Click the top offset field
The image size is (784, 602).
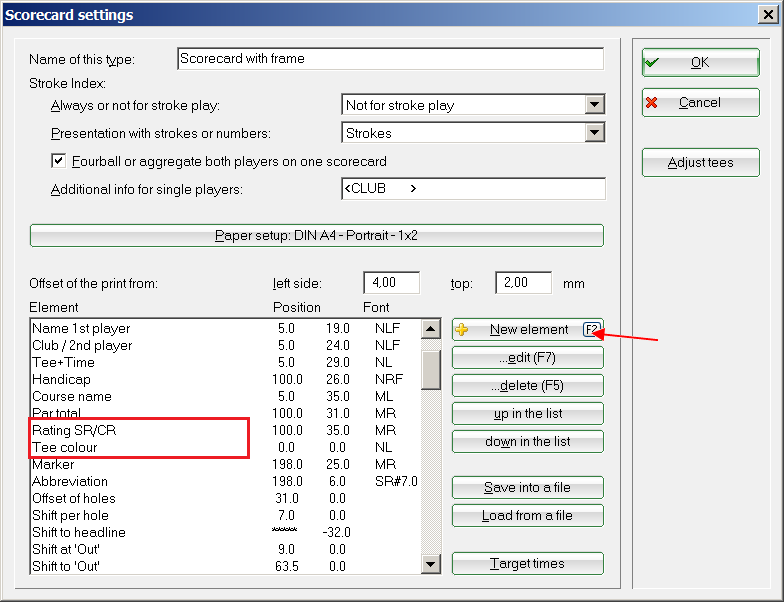click(x=523, y=283)
